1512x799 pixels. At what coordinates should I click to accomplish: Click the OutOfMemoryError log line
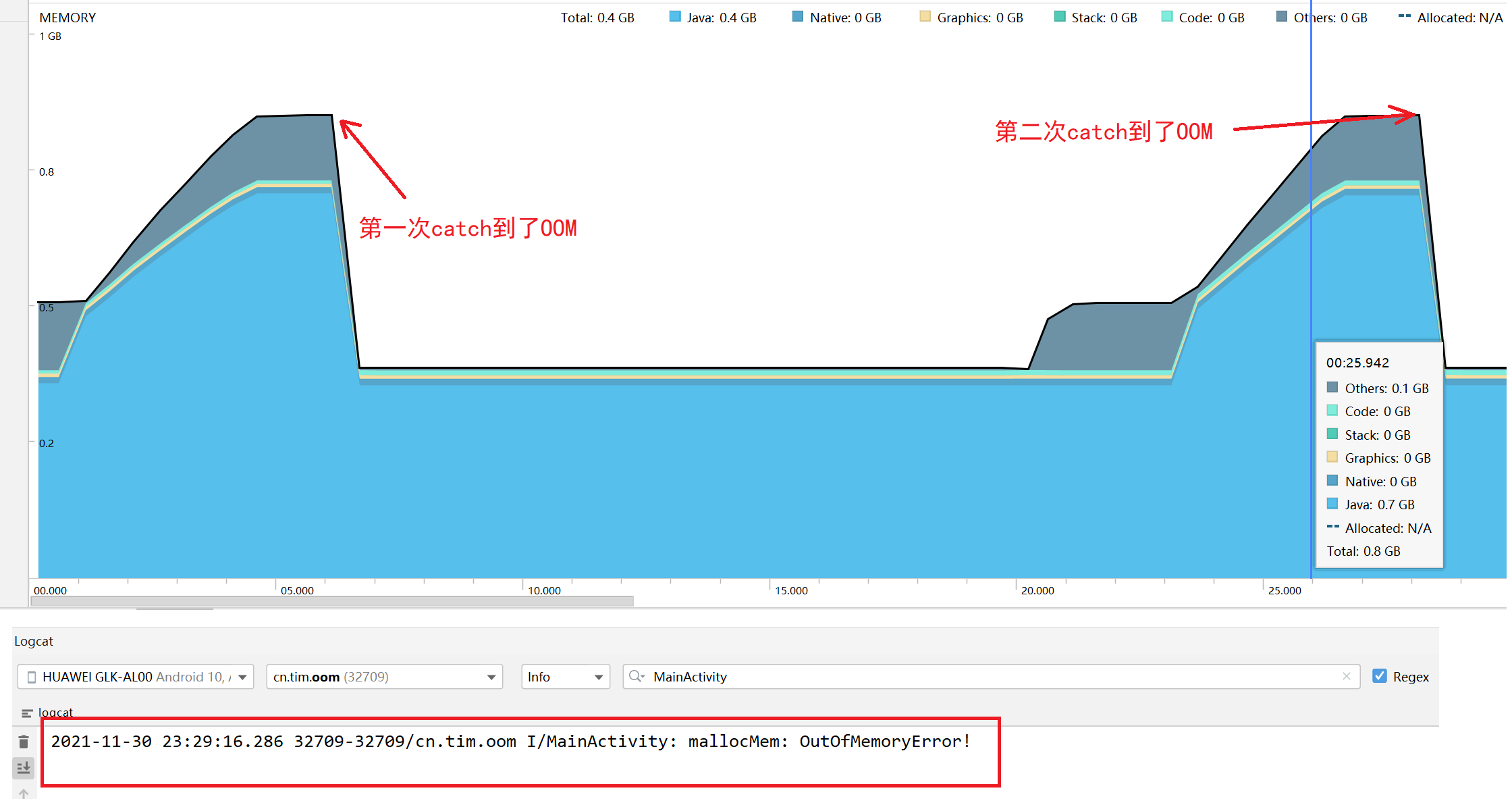point(511,742)
